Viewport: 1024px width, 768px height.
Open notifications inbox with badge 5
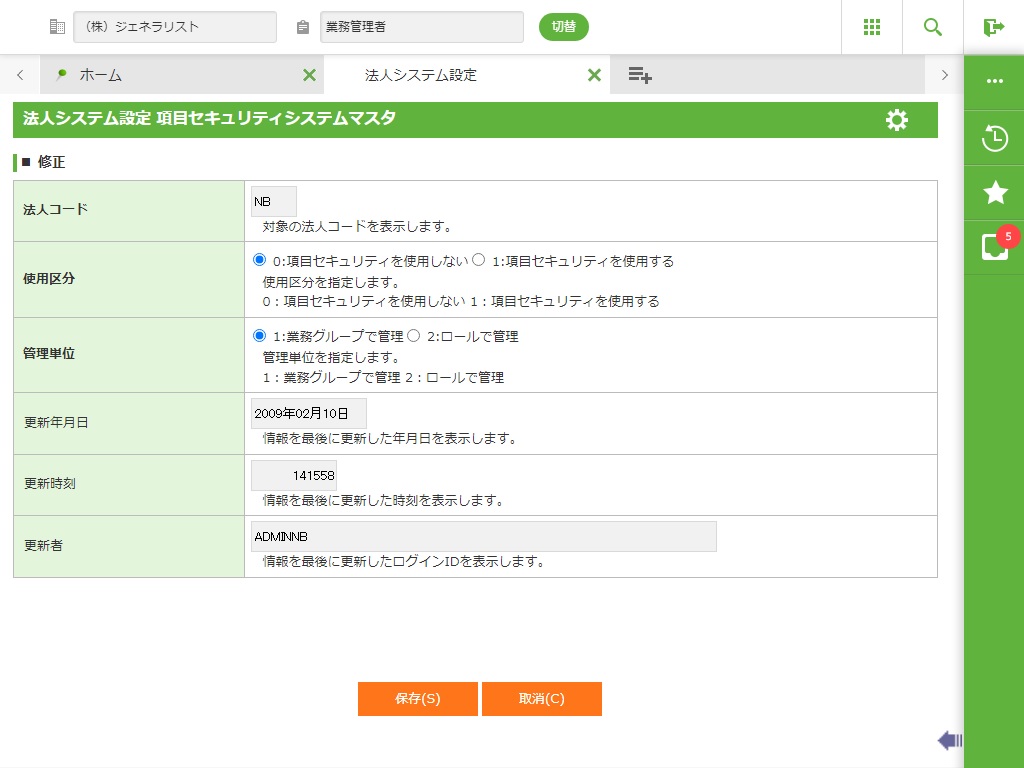pyautogui.click(x=995, y=247)
